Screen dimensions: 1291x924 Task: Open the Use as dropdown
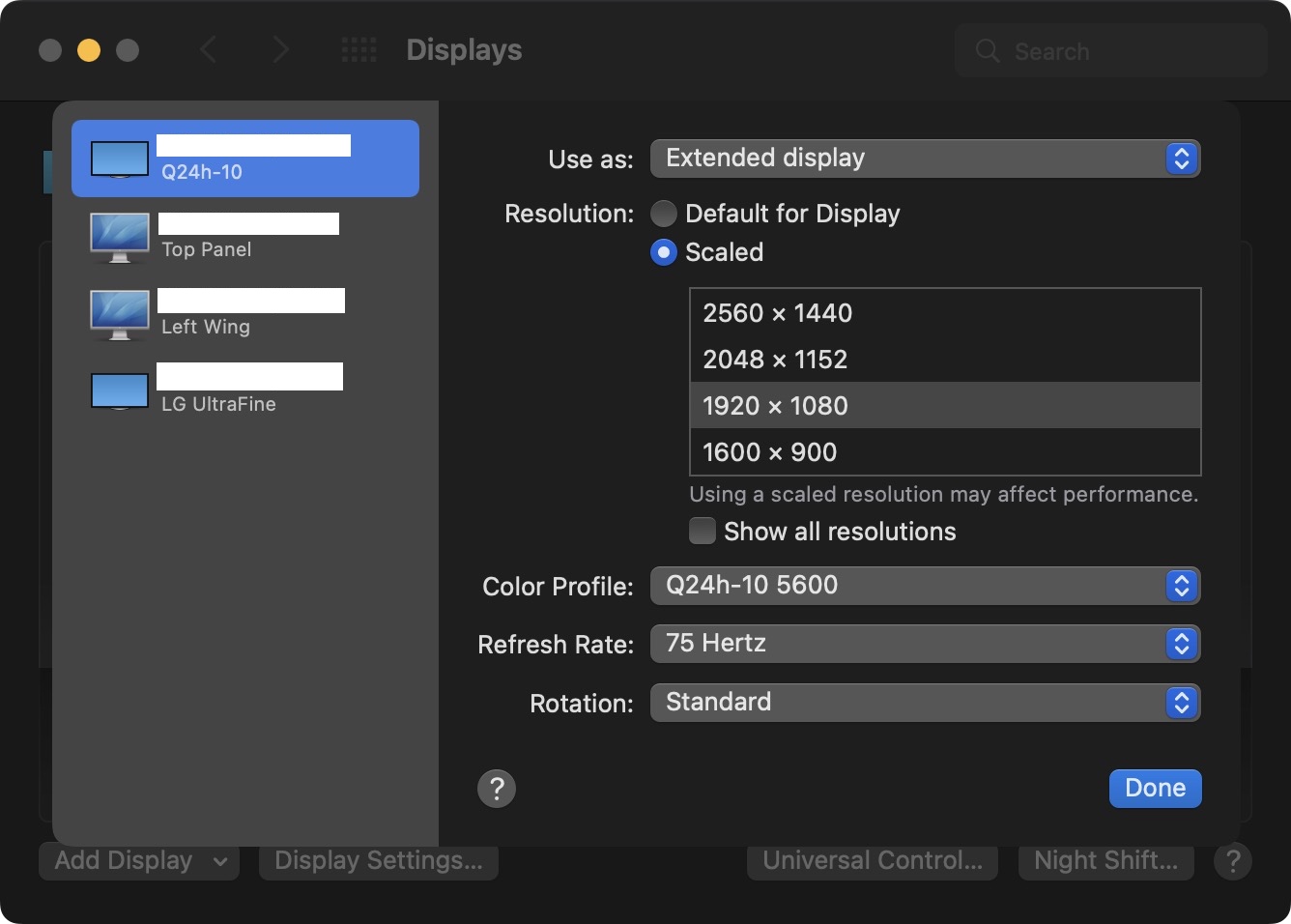pos(925,159)
